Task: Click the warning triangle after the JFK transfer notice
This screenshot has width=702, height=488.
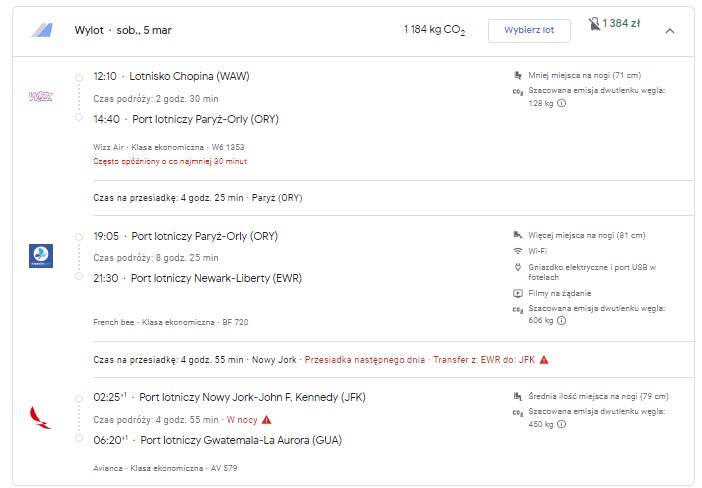Action: pos(544,360)
